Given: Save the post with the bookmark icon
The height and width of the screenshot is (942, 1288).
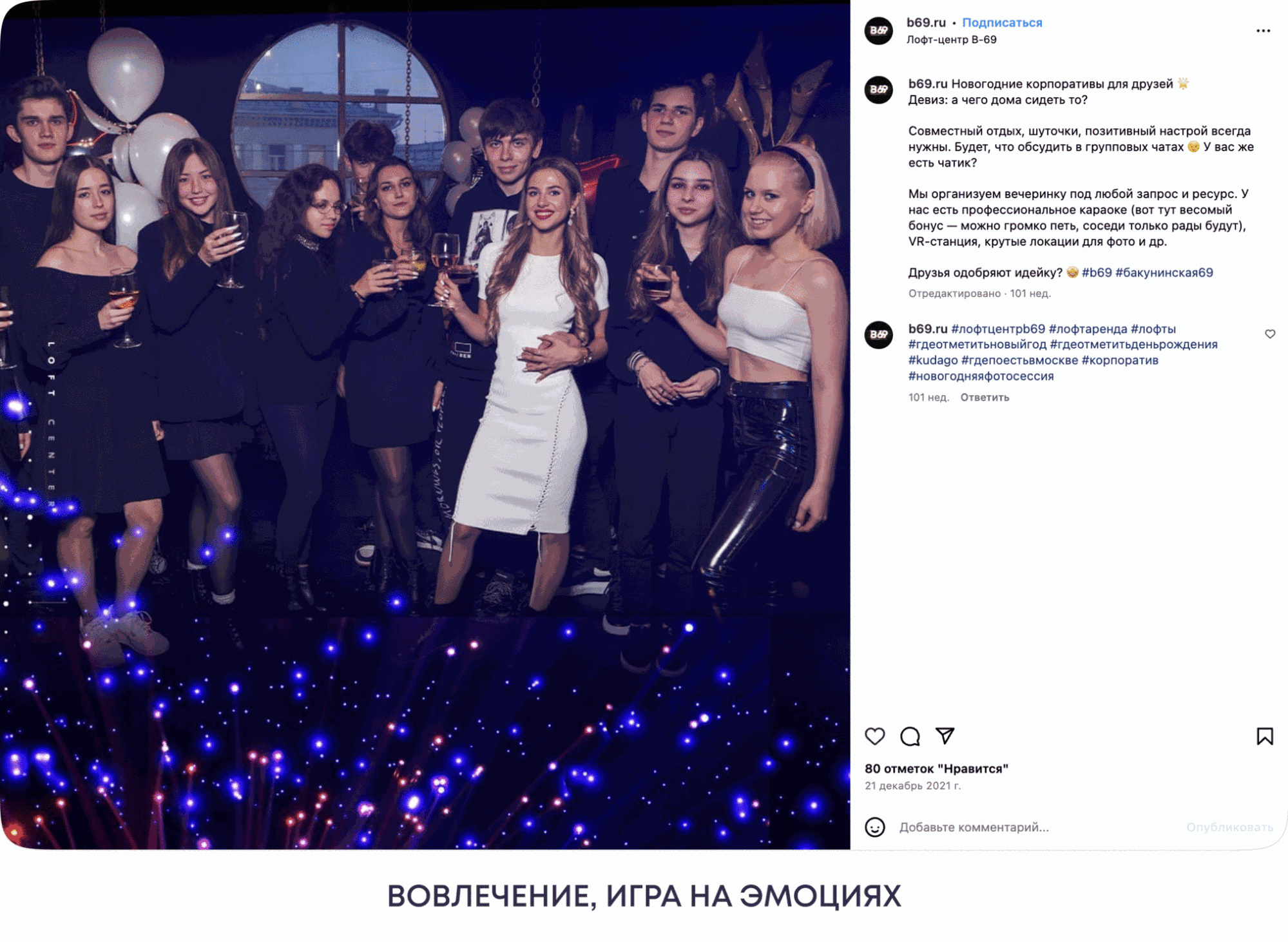Looking at the screenshot, I should pos(1264,736).
